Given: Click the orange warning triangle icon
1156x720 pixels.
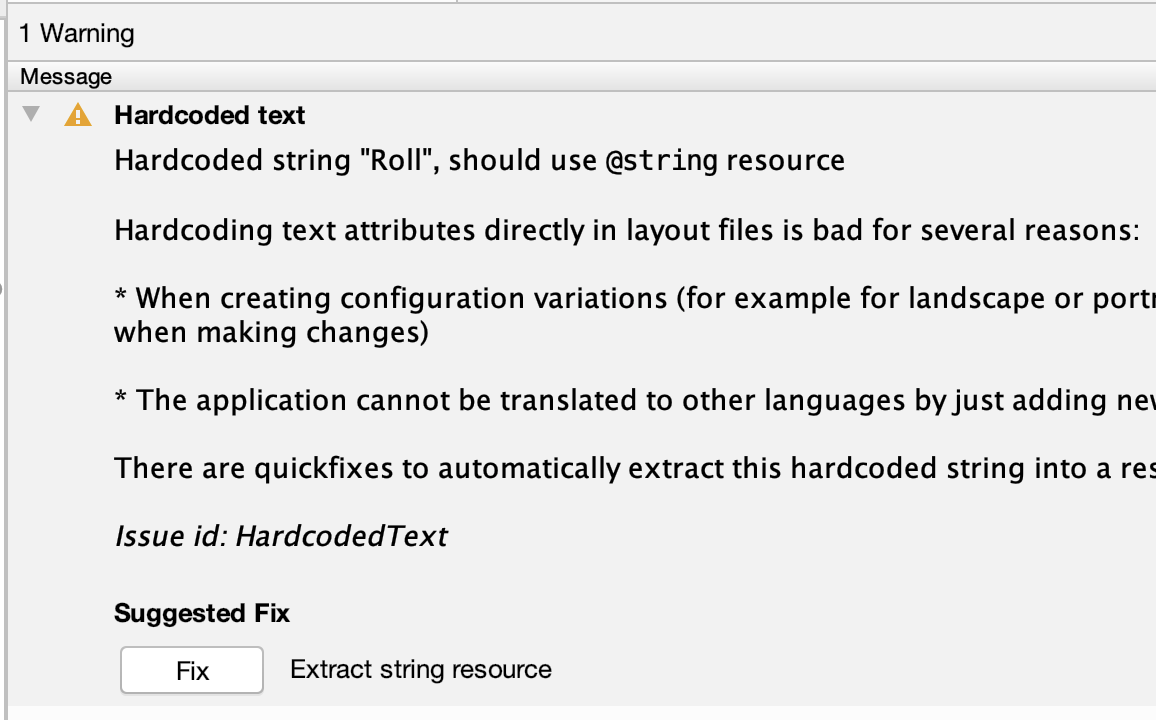Looking at the screenshot, I should pos(78,116).
